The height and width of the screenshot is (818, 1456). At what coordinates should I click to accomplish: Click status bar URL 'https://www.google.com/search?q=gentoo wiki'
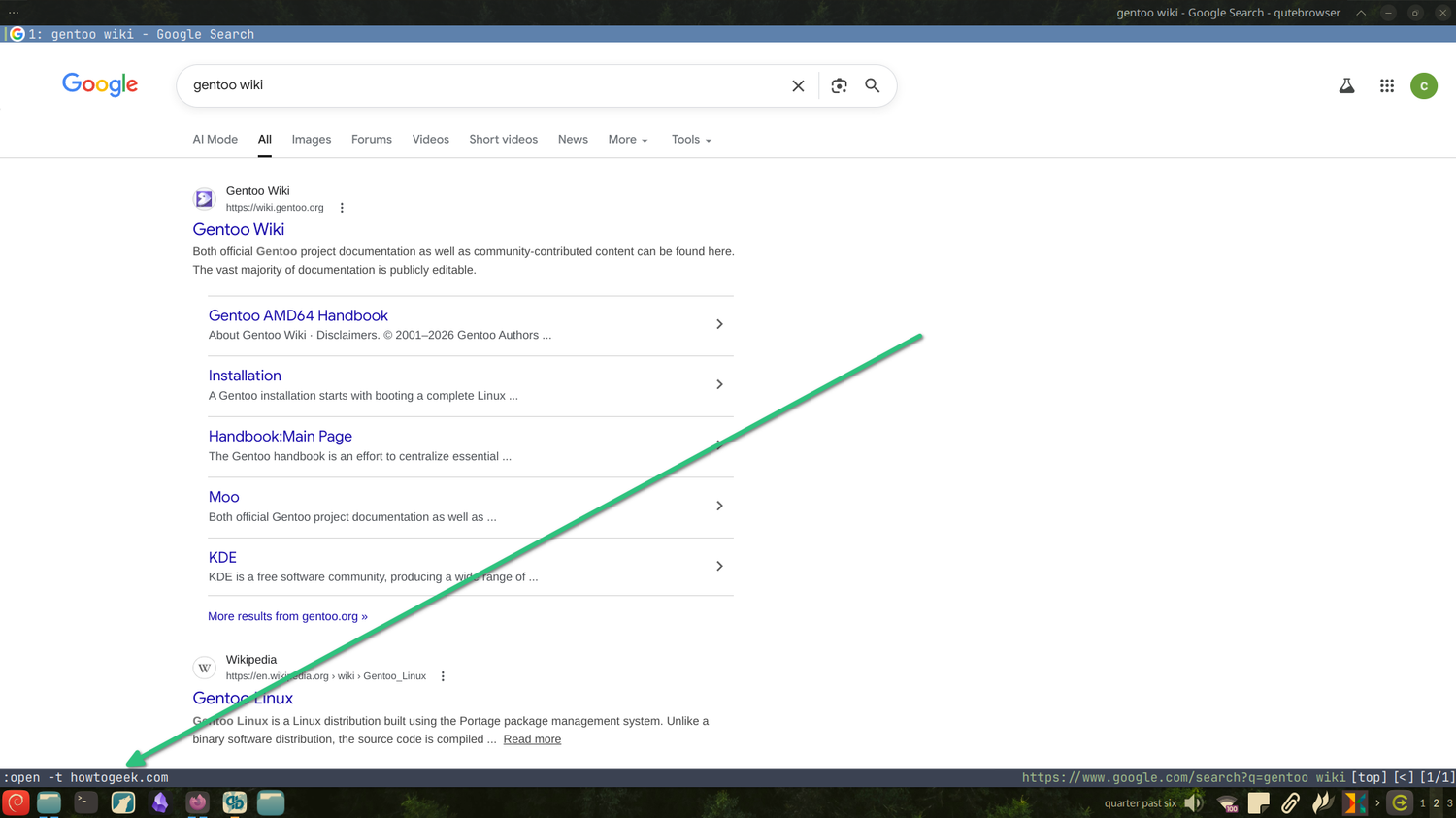[1183, 777]
